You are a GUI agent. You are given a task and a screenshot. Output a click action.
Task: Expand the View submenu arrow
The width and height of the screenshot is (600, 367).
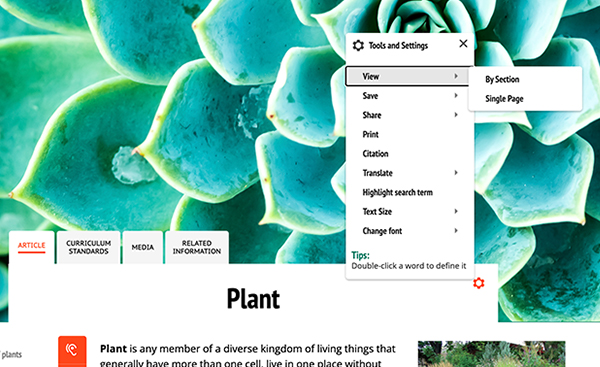coord(456,76)
